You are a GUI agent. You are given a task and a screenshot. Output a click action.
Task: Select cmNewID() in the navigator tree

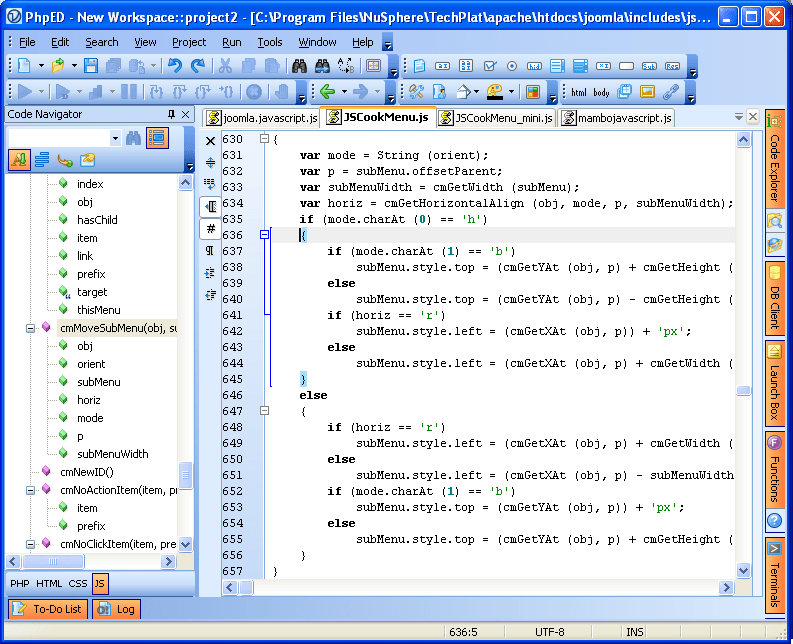87,472
